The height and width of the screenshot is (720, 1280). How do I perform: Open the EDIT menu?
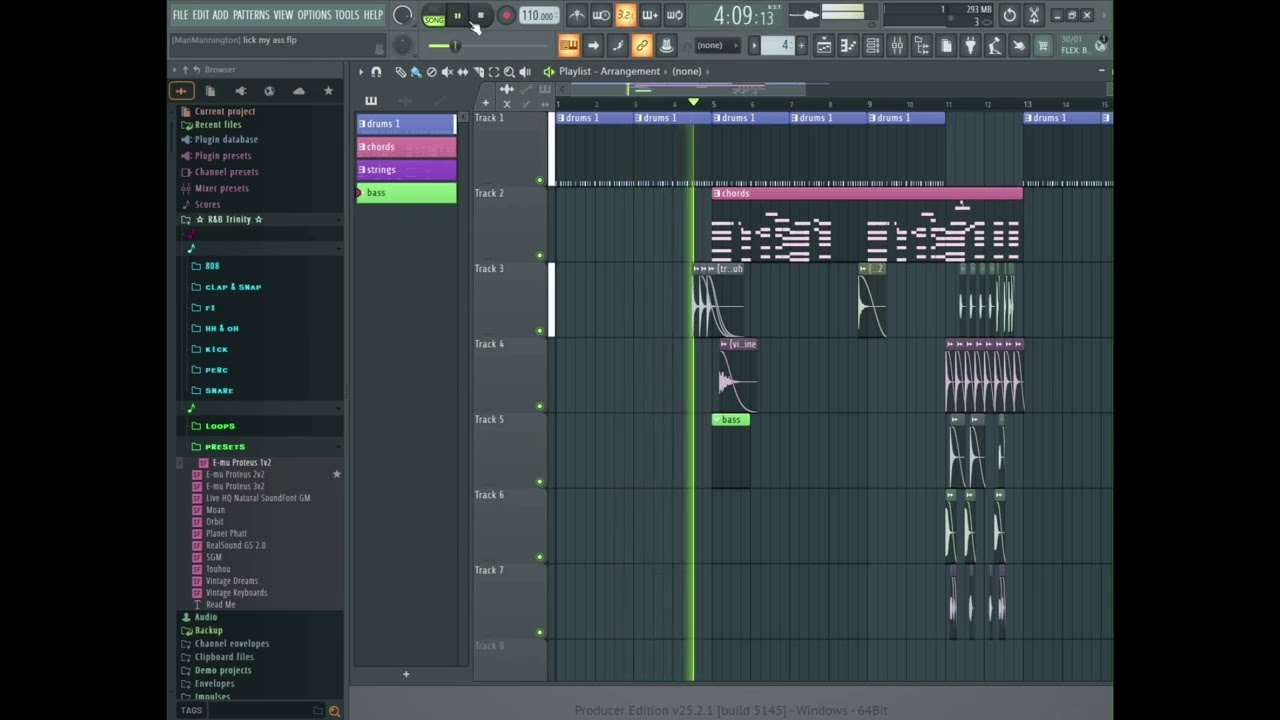(x=200, y=15)
